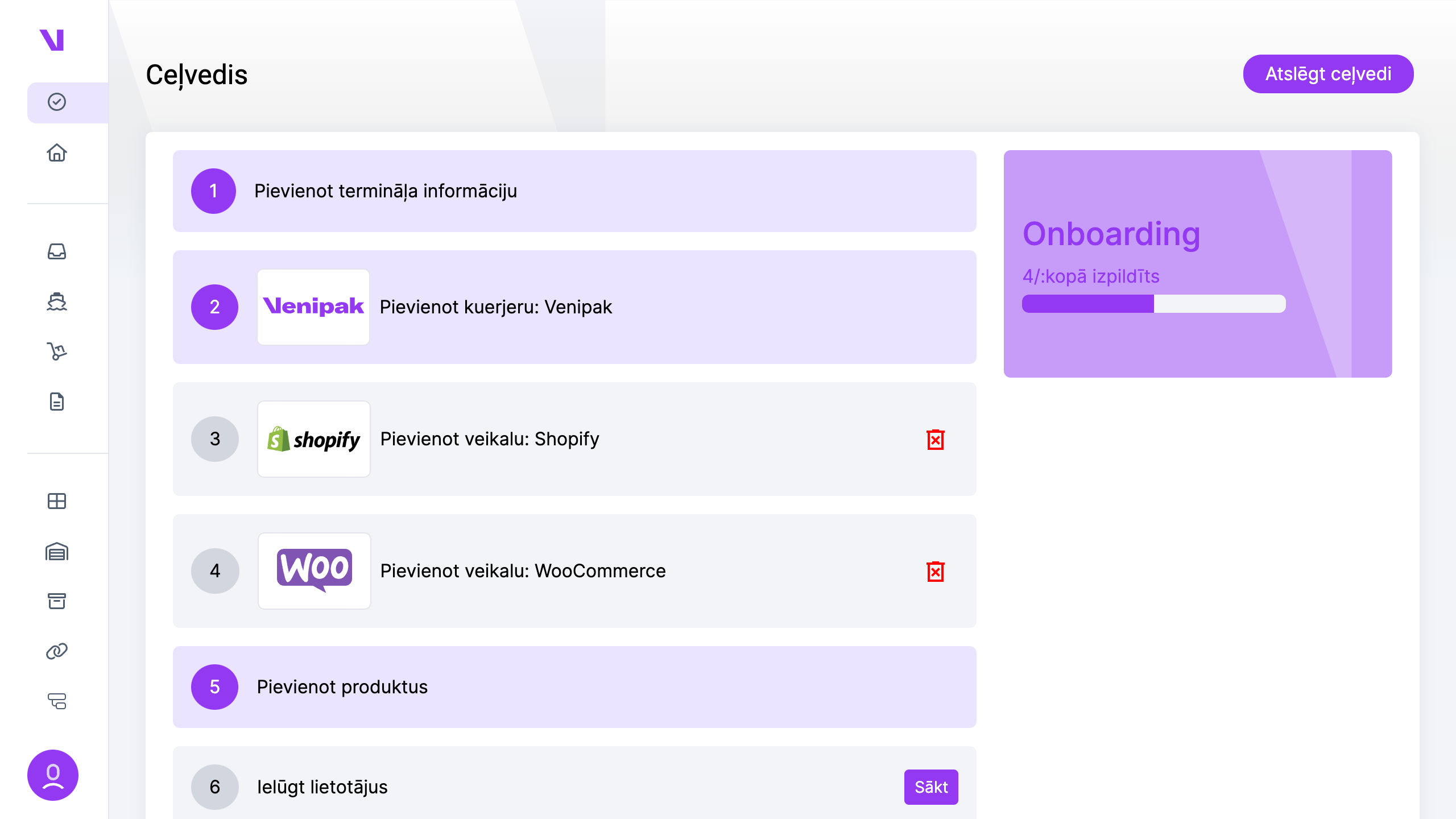
Task: Open the inbox tray icon in sidebar
Action: pyautogui.click(x=57, y=251)
